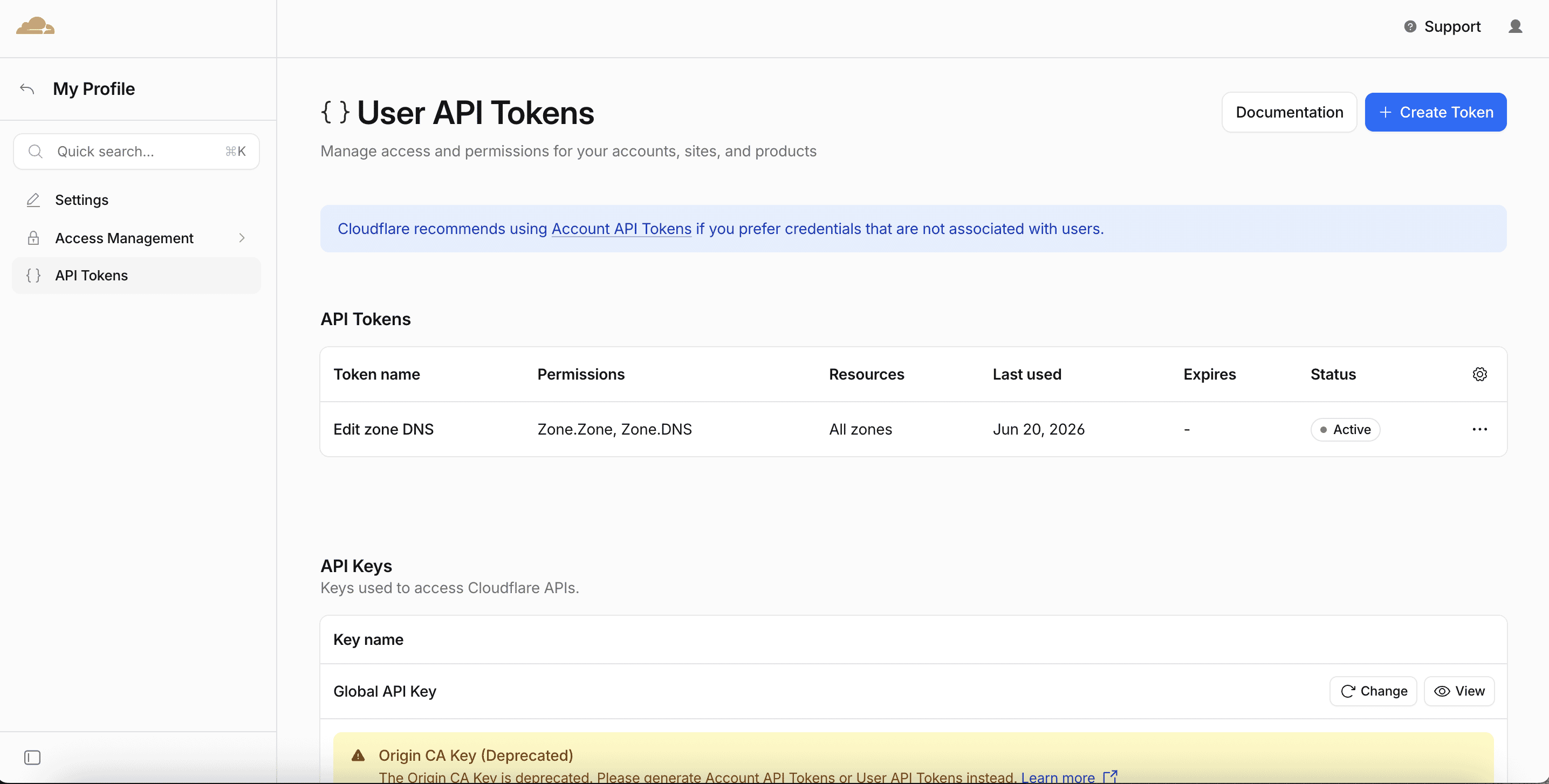The height and width of the screenshot is (784, 1549).
Task: Open actions menu for Edit zone DNS
Action: click(x=1479, y=429)
